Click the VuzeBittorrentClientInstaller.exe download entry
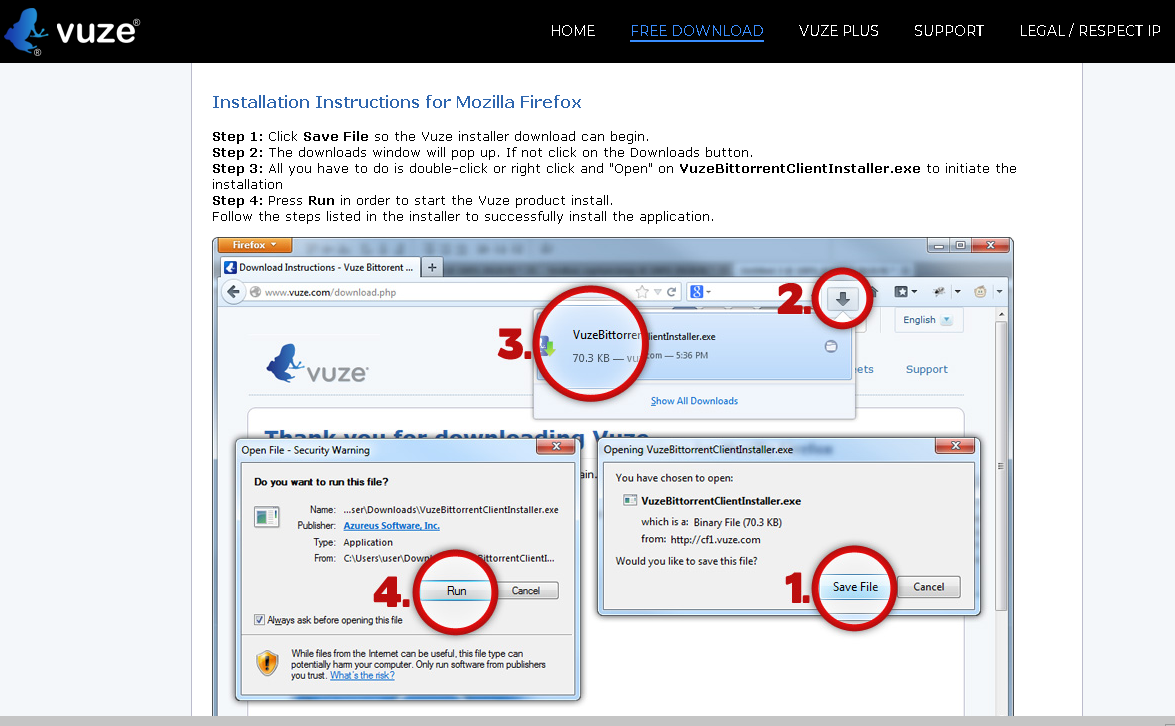Image resolution: width=1175 pixels, height=726 pixels. coord(695,346)
